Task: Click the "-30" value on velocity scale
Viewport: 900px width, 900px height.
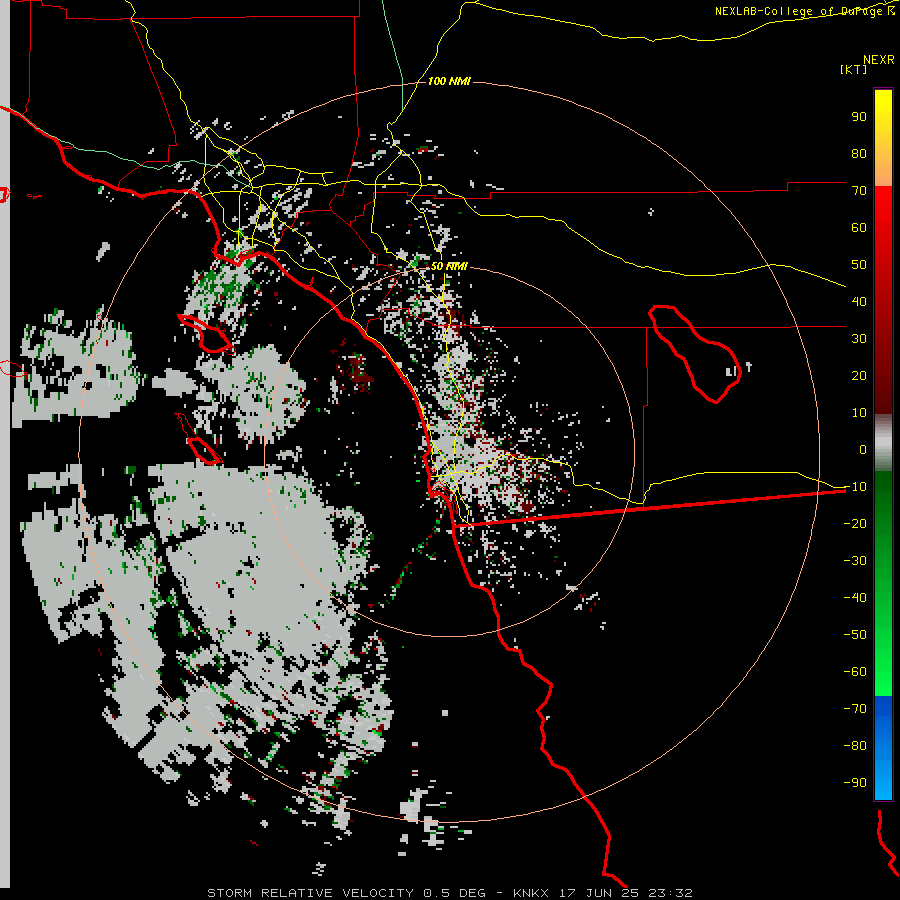Action: pos(855,561)
